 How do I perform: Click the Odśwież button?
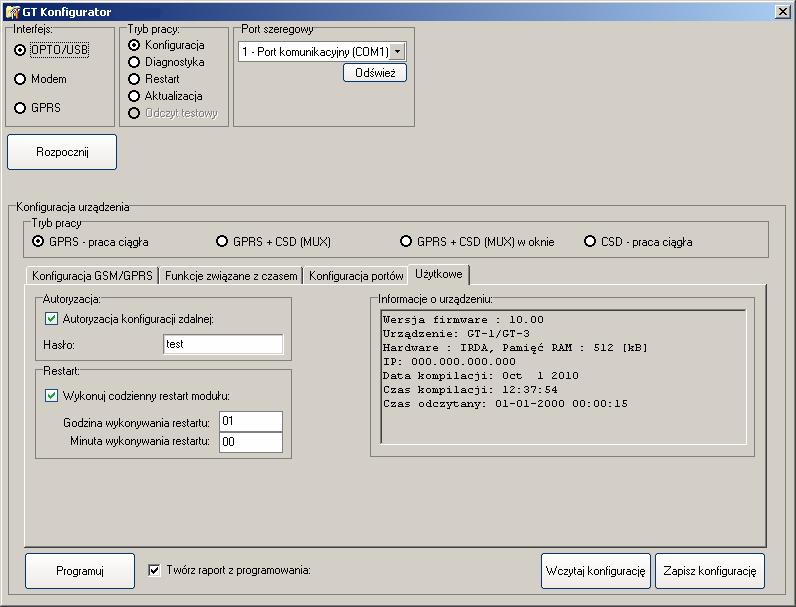pyautogui.click(x=375, y=73)
